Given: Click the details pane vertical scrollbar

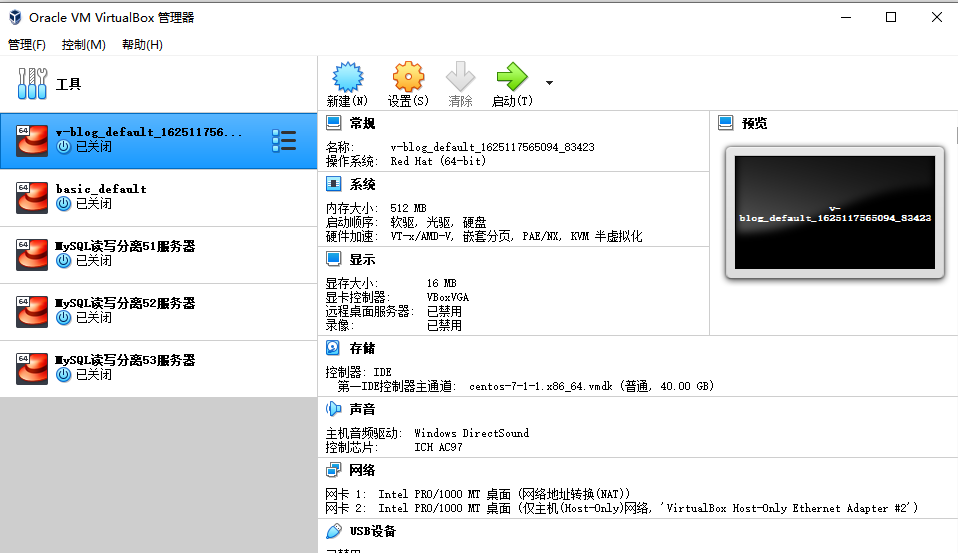Looking at the screenshot, I should coord(956,136).
